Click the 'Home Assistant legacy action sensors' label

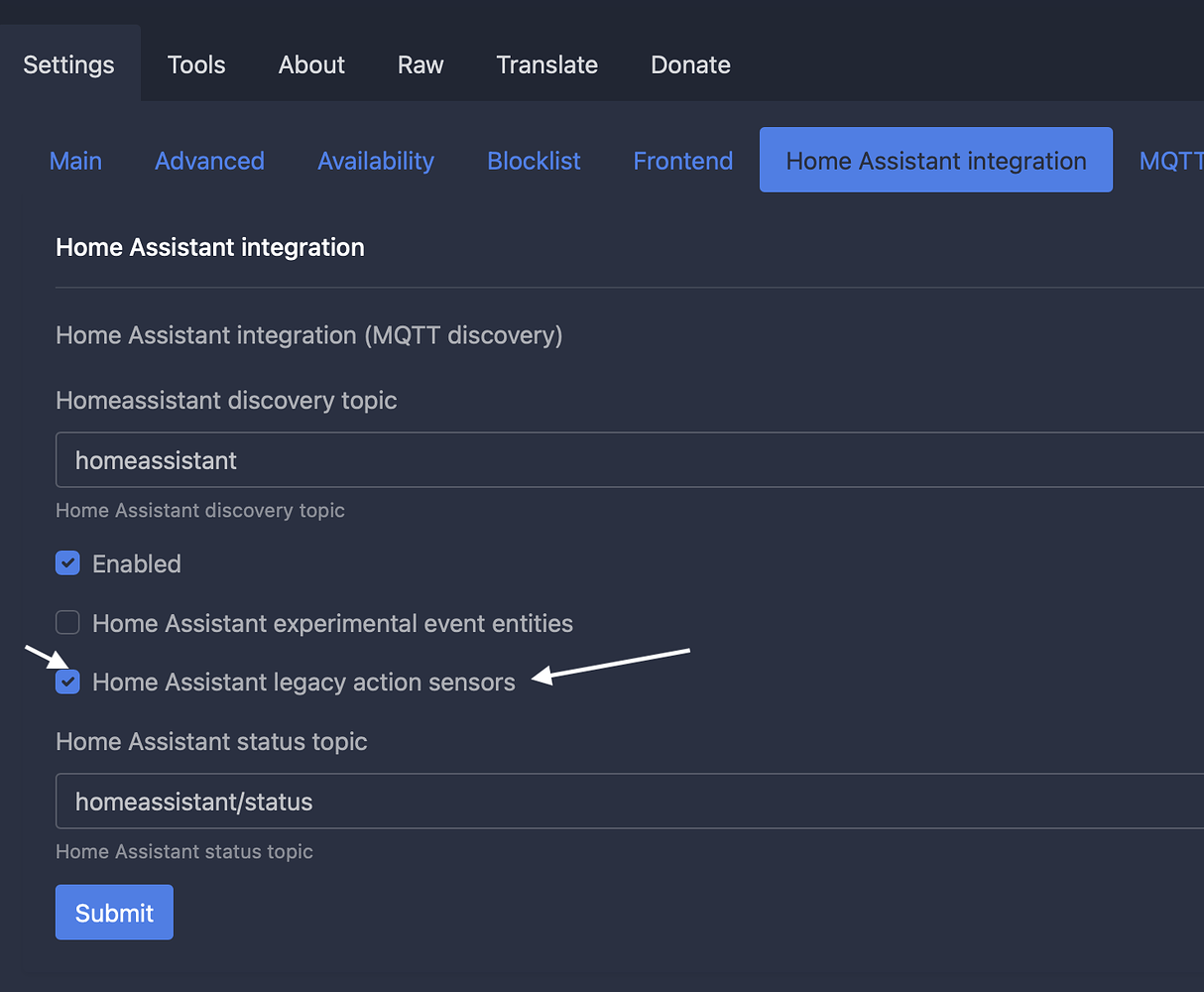click(303, 682)
